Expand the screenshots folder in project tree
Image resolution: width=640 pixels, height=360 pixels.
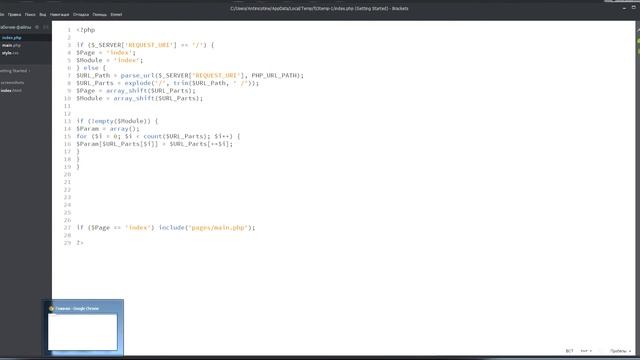12,82
